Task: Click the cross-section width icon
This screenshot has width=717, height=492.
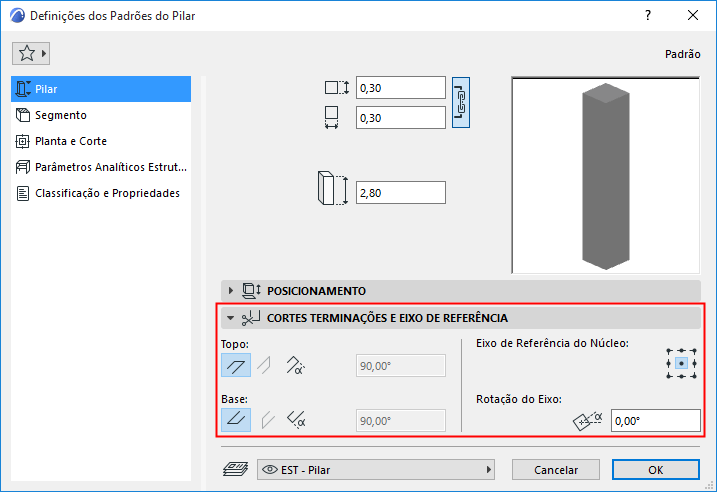Action: (x=332, y=118)
